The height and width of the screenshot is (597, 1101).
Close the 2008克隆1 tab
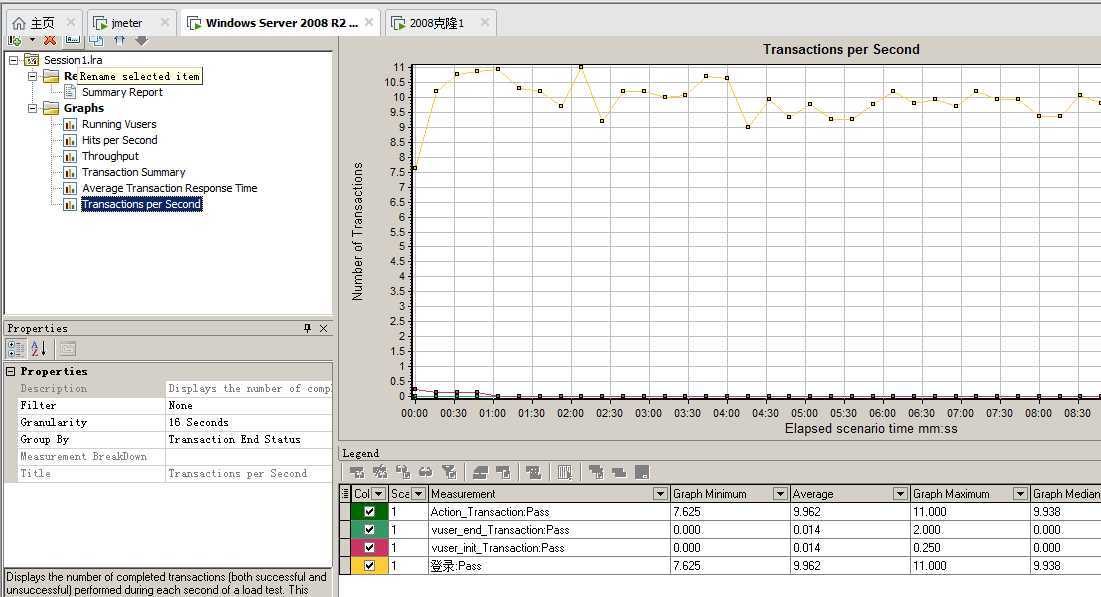pyautogui.click(x=484, y=22)
